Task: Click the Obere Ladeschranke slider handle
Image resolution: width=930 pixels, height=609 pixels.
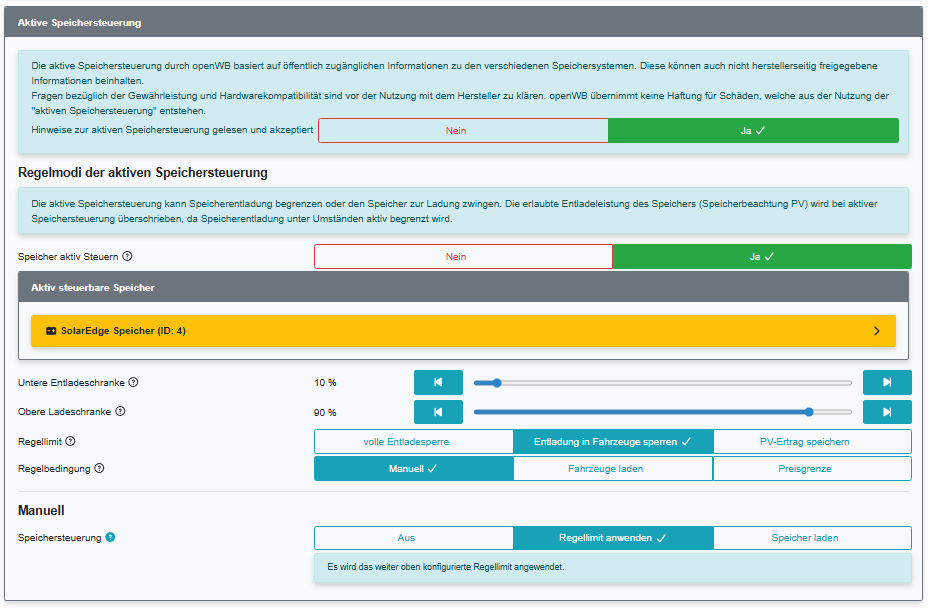Action: 808,412
